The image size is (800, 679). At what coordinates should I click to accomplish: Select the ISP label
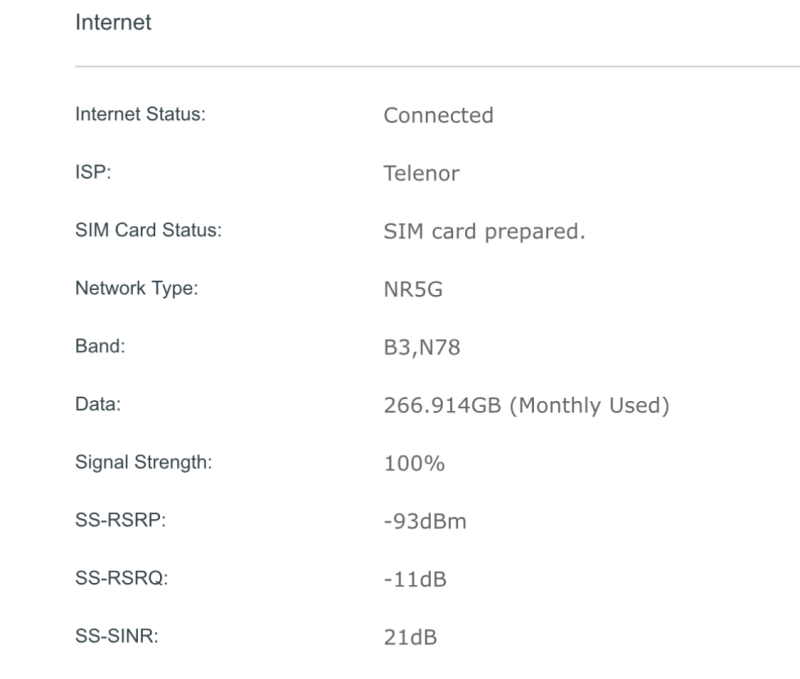[x=93, y=172]
